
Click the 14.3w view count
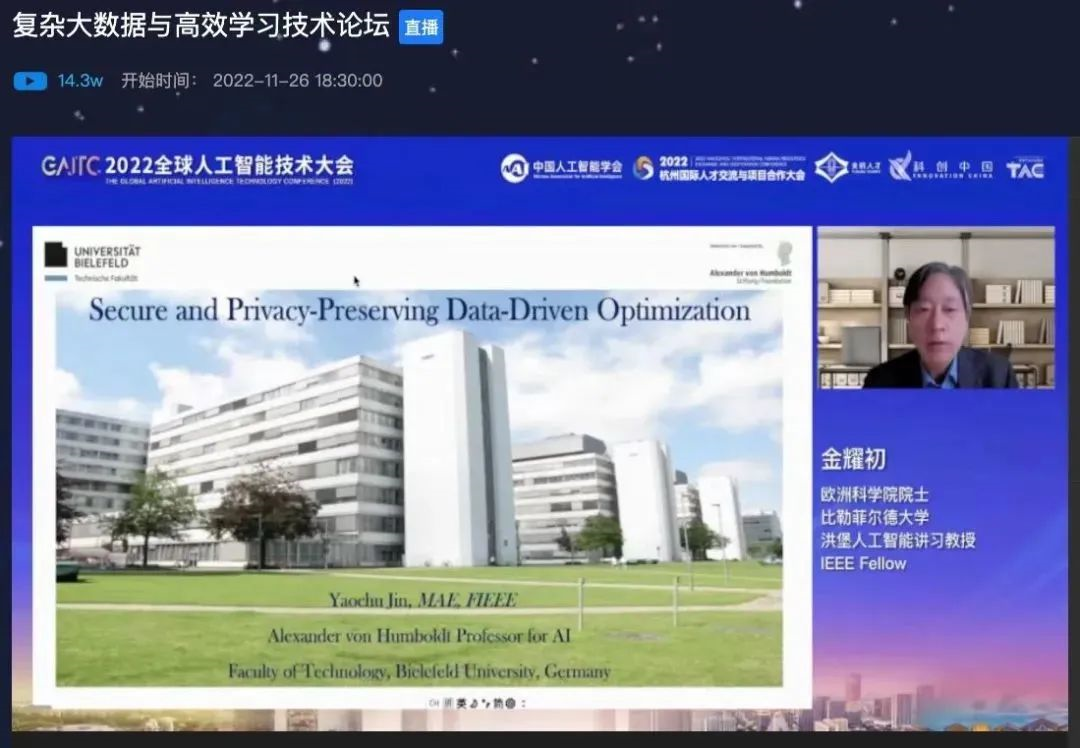point(80,81)
